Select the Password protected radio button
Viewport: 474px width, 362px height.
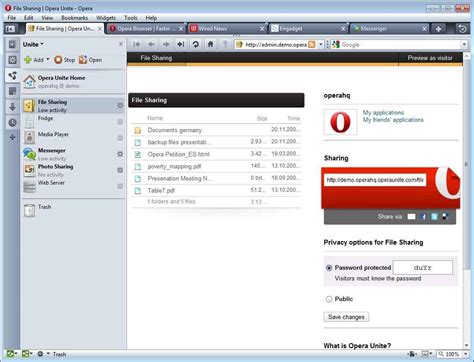pos(329,268)
